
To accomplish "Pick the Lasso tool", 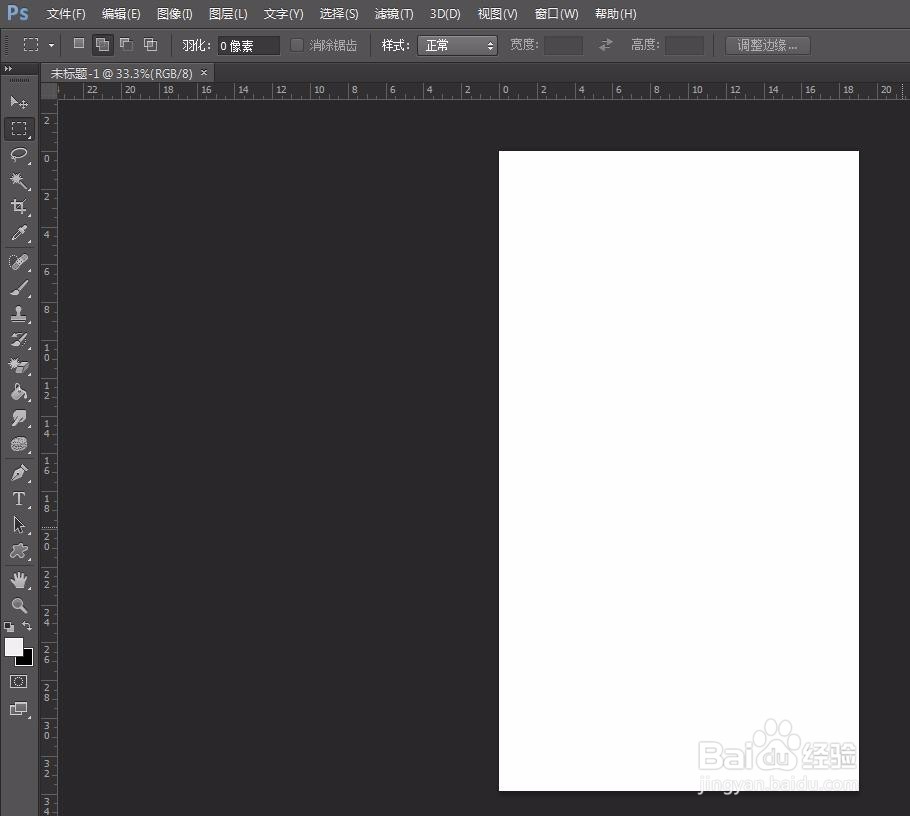I will [18, 155].
